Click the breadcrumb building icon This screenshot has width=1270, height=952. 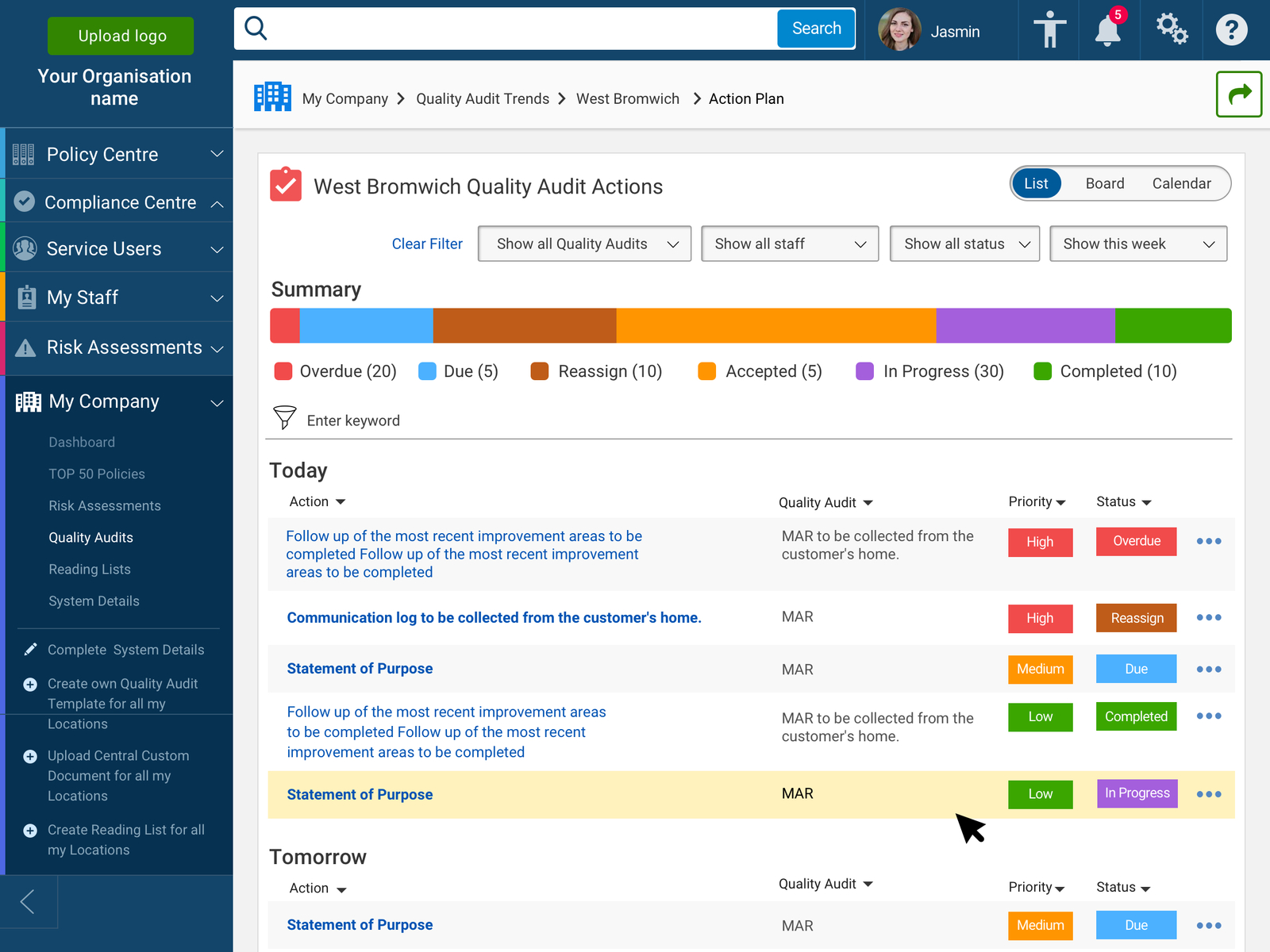click(272, 97)
